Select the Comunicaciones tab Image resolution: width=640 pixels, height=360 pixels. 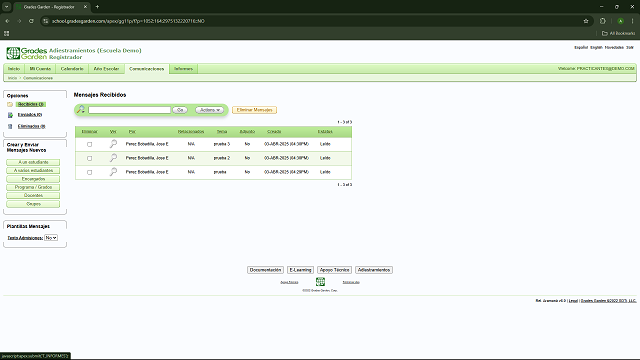click(x=147, y=69)
